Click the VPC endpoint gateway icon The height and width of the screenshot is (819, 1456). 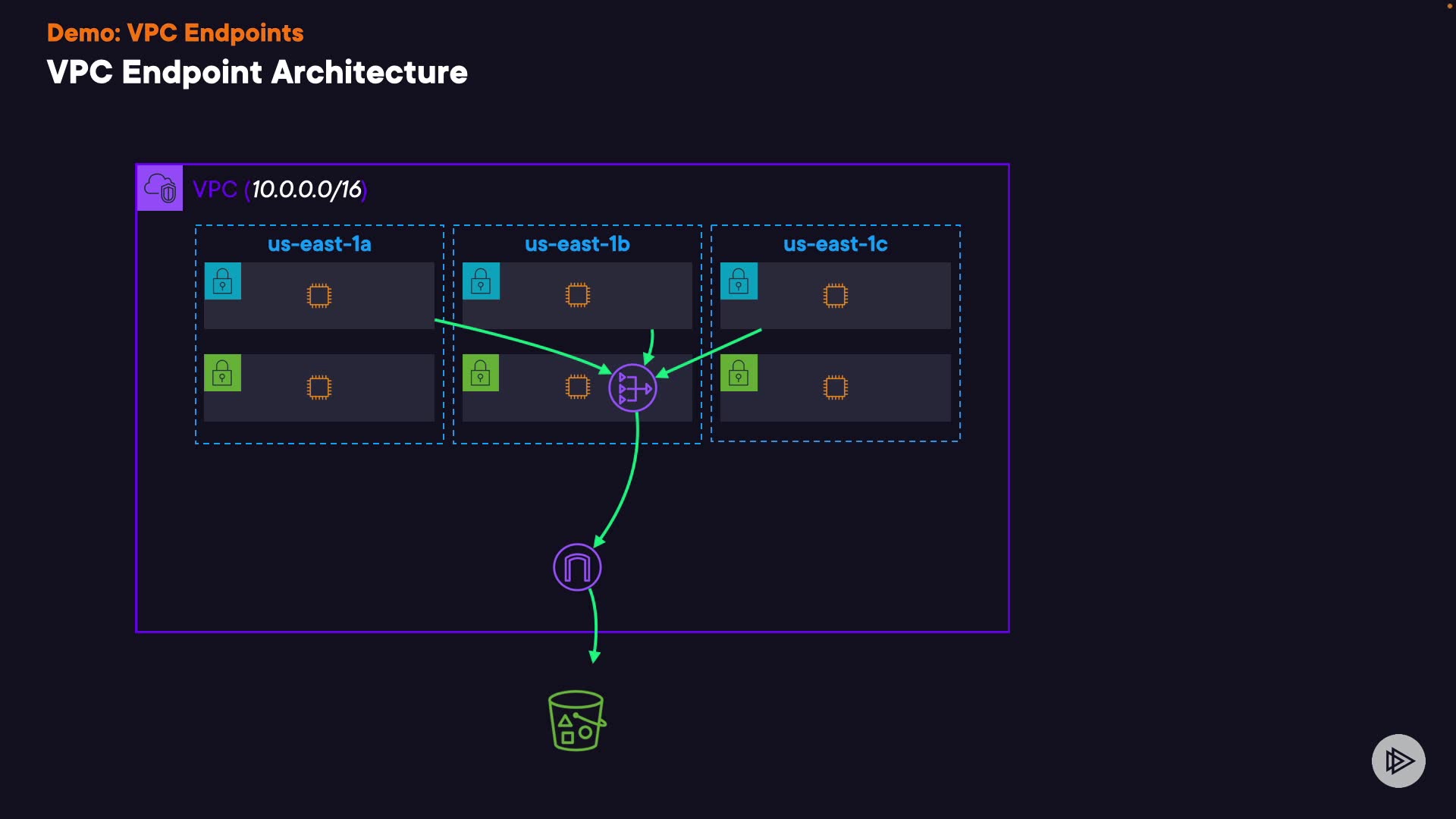tap(577, 567)
